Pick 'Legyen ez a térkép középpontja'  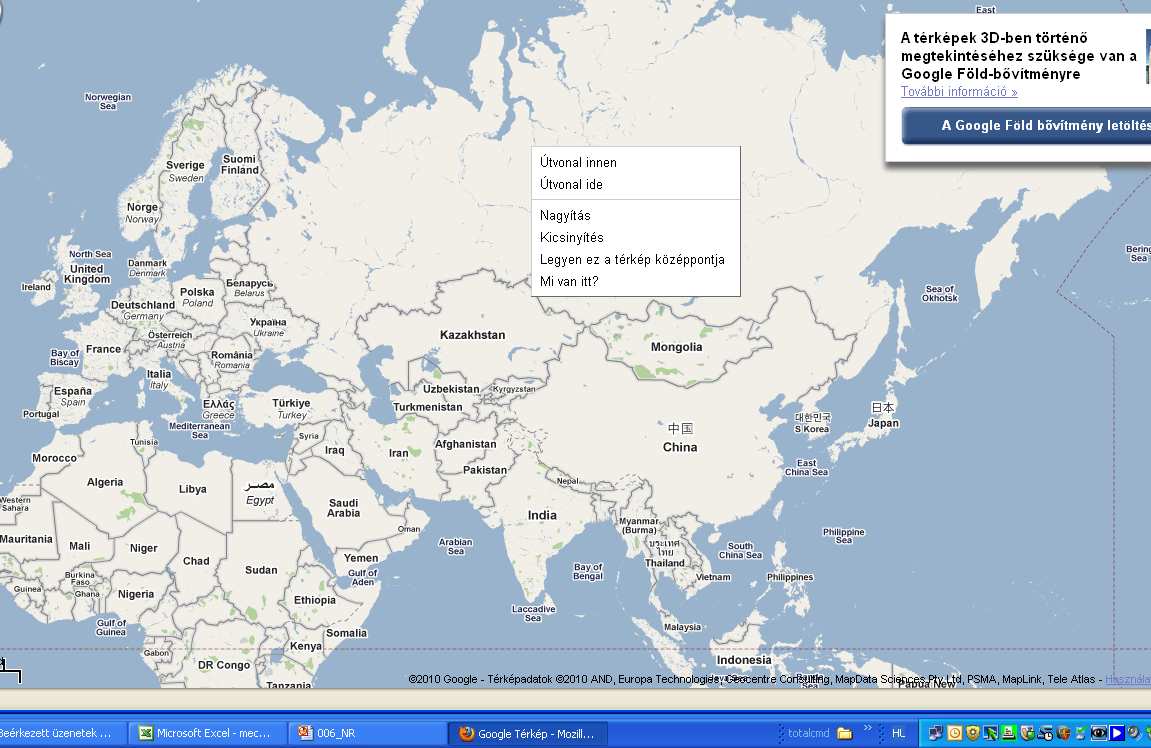coord(632,259)
